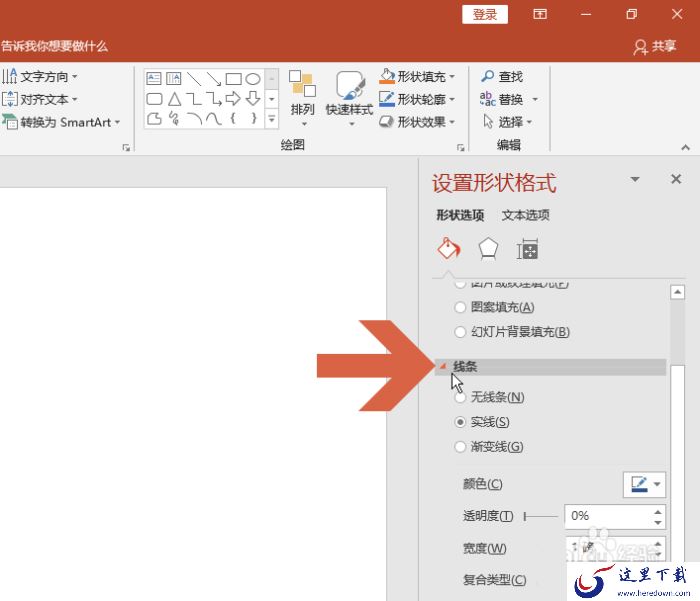Switch to 形状选项 tab

pos(460,215)
